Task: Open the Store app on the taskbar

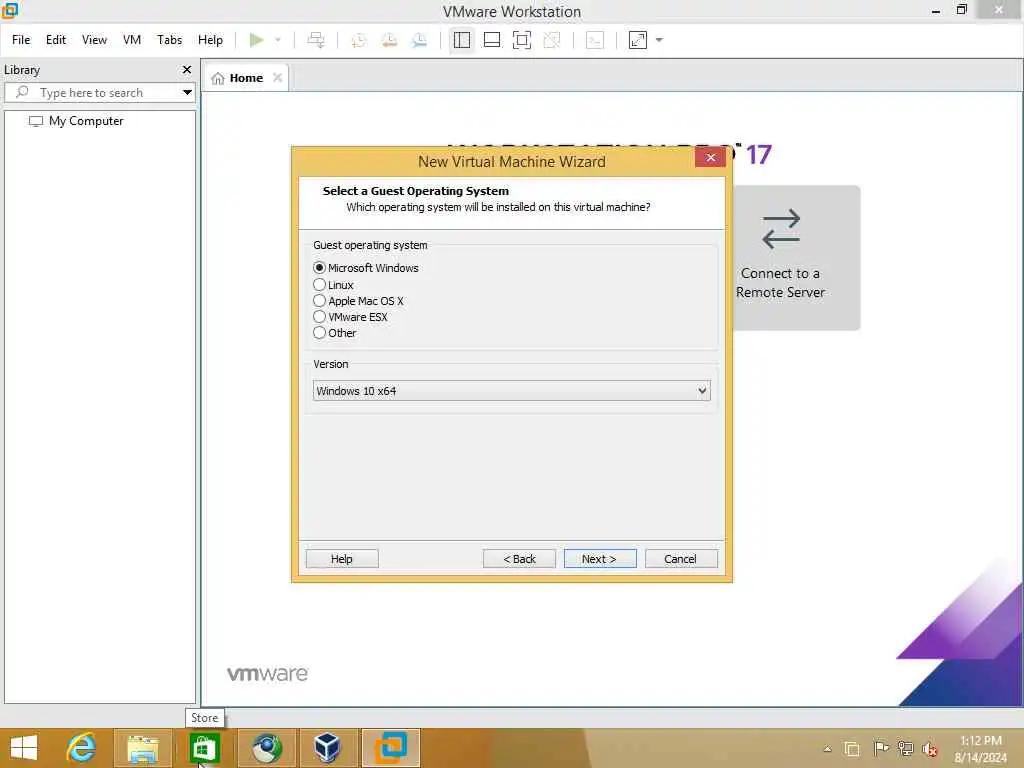Action: pyautogui.click(x=204, y=748)
